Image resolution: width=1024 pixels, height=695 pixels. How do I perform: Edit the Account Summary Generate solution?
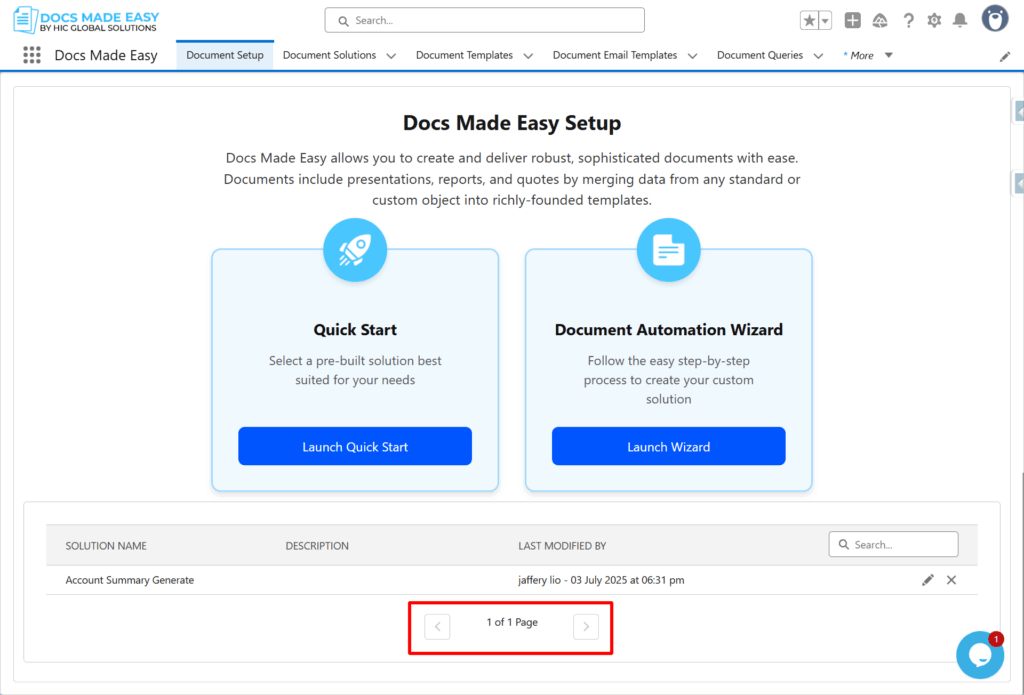pyautogui.click(x=927, y=580)
